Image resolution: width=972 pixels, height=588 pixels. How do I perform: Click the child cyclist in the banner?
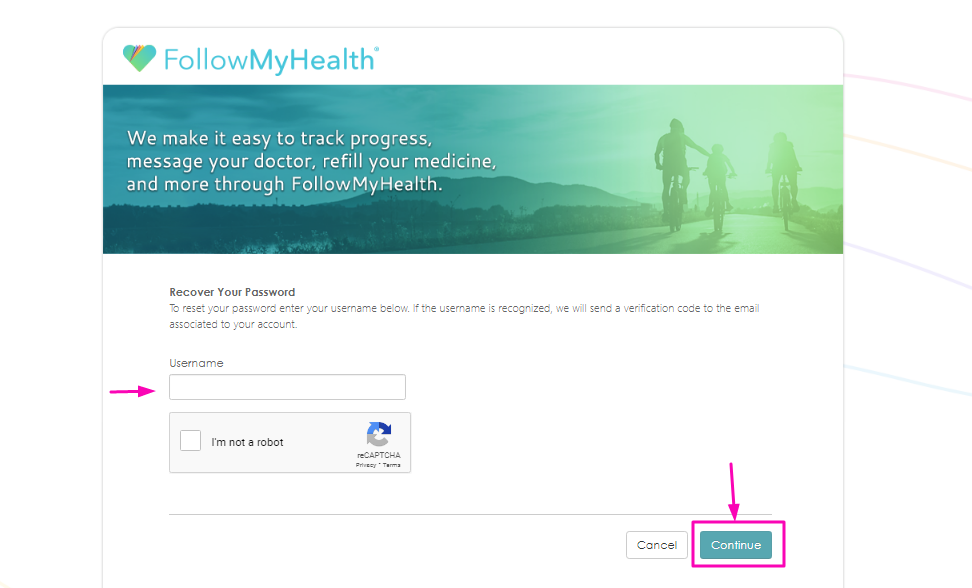[718, 188]
